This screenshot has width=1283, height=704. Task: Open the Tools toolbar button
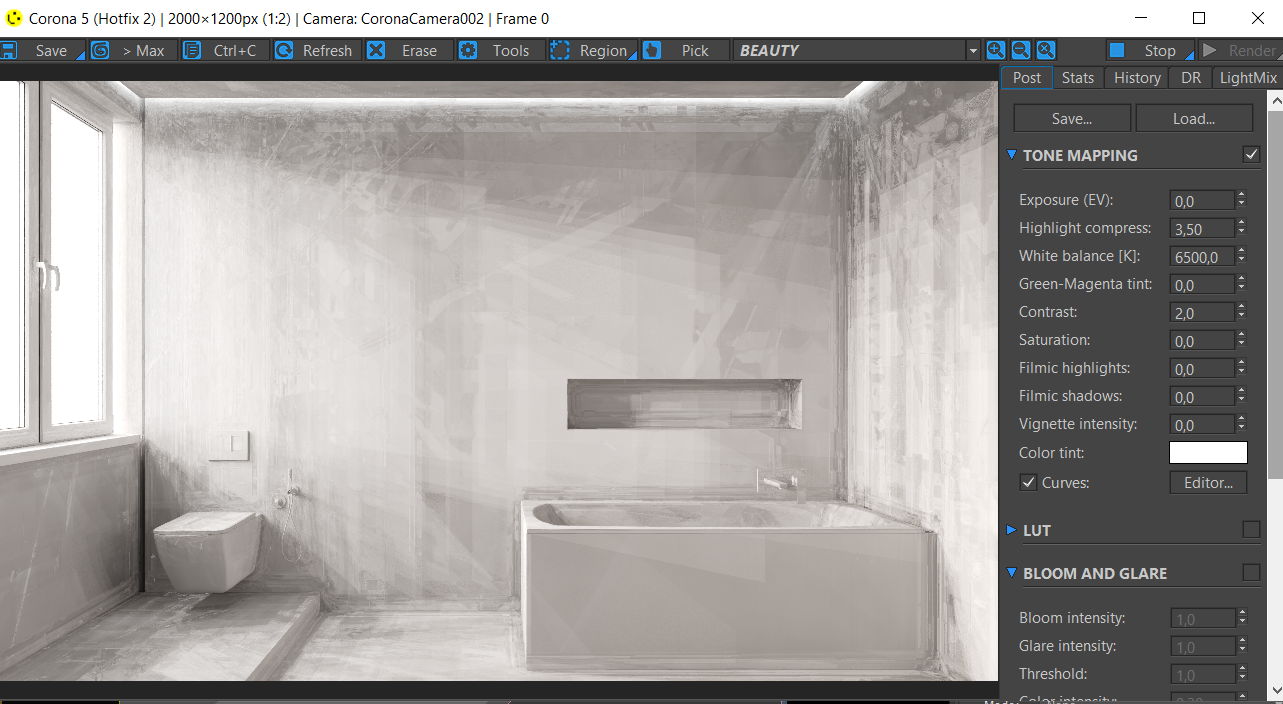[x=501, y=50]
